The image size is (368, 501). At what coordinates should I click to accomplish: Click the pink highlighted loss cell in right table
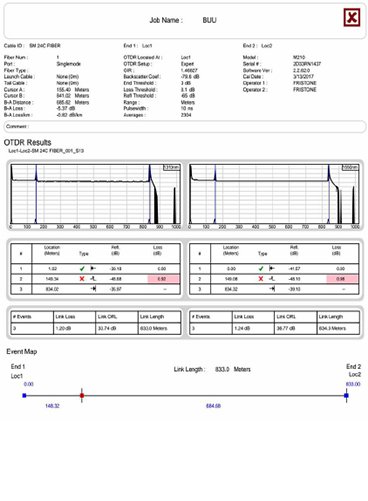pyautogui.click(x=342, y=279)
